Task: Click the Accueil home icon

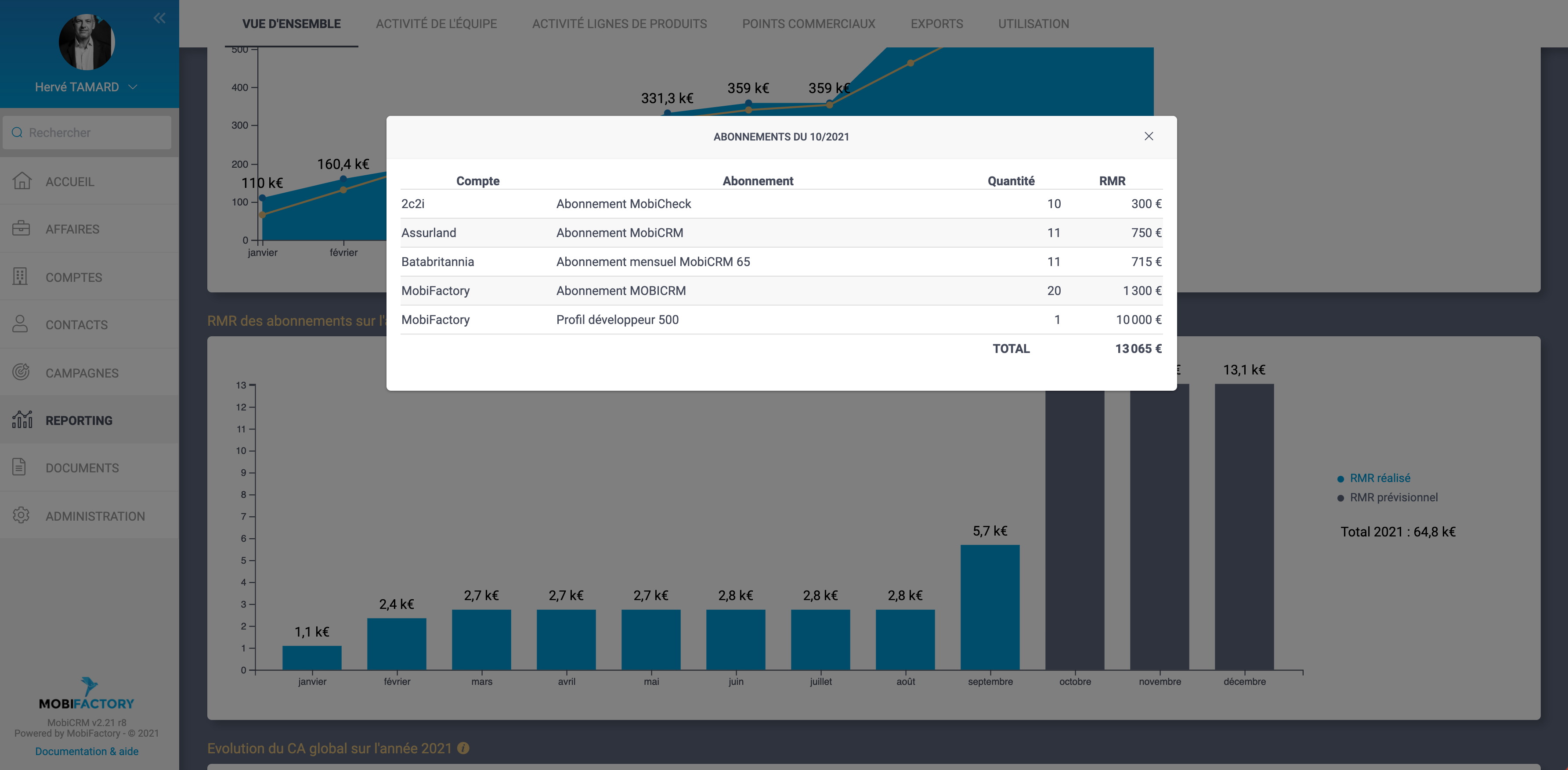Action: (x=22, y=180)
